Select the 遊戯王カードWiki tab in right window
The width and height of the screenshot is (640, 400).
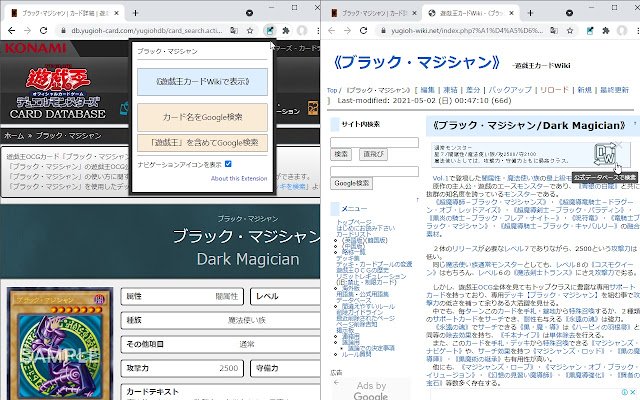click(x=469, y=13)
